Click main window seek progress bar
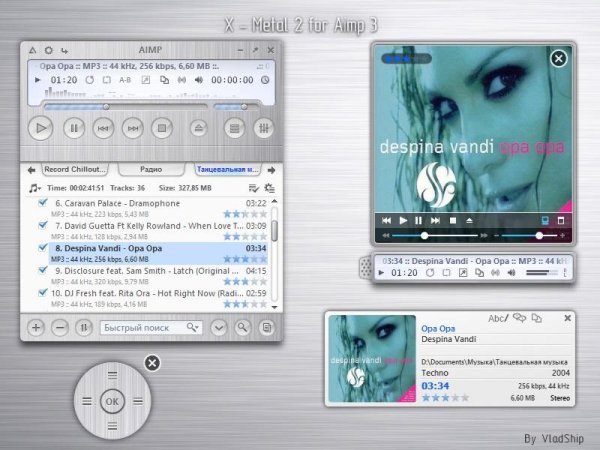The width and height of the screenshot is (600, 450). [x=126, y=107]
